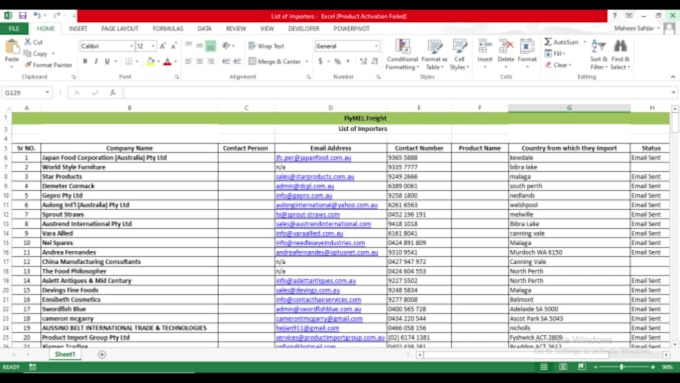The height and width of the screenshot is (383, 680).
Task: Switch to the DATA tab
Action: [204, 28]
